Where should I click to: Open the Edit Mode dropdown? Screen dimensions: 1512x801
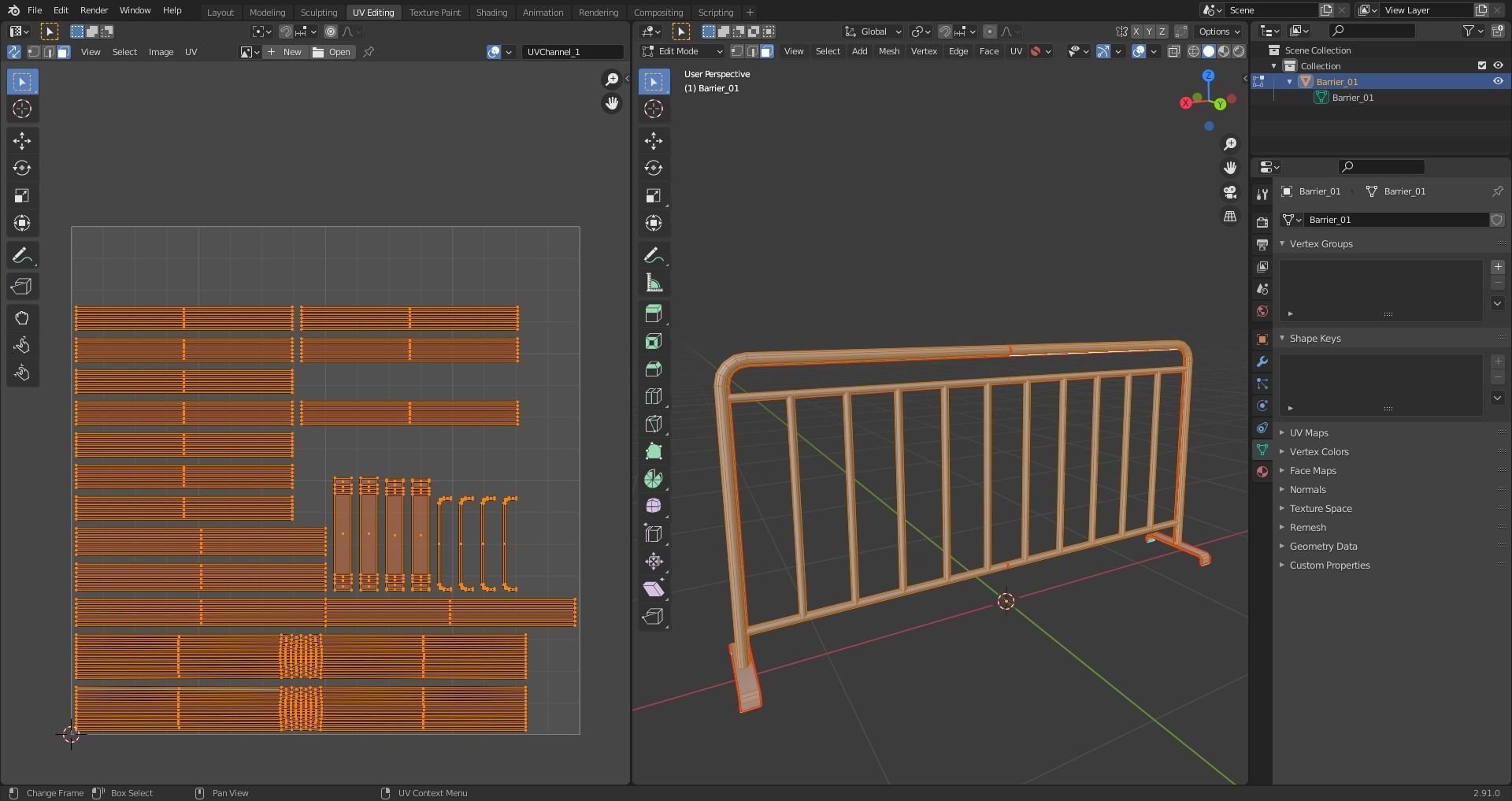tap(682, 51)
